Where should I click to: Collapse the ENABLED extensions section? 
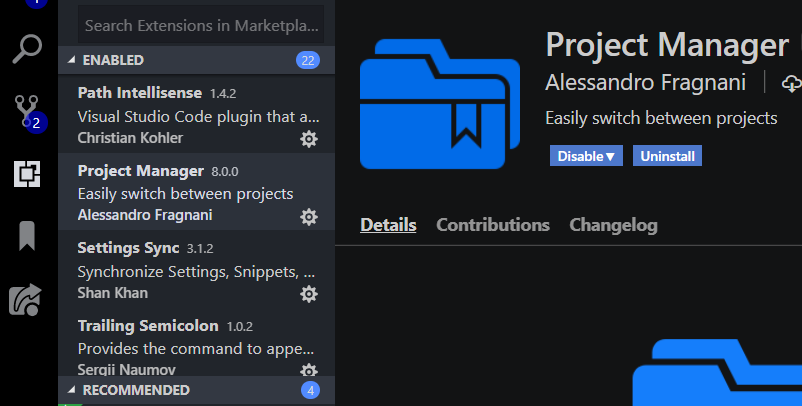(72, 60)
